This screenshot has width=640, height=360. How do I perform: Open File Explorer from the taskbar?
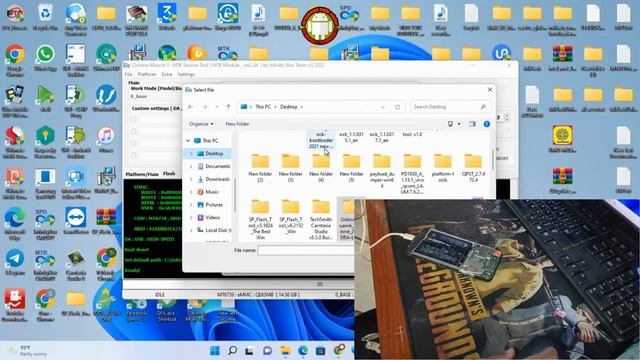[285, 350]
